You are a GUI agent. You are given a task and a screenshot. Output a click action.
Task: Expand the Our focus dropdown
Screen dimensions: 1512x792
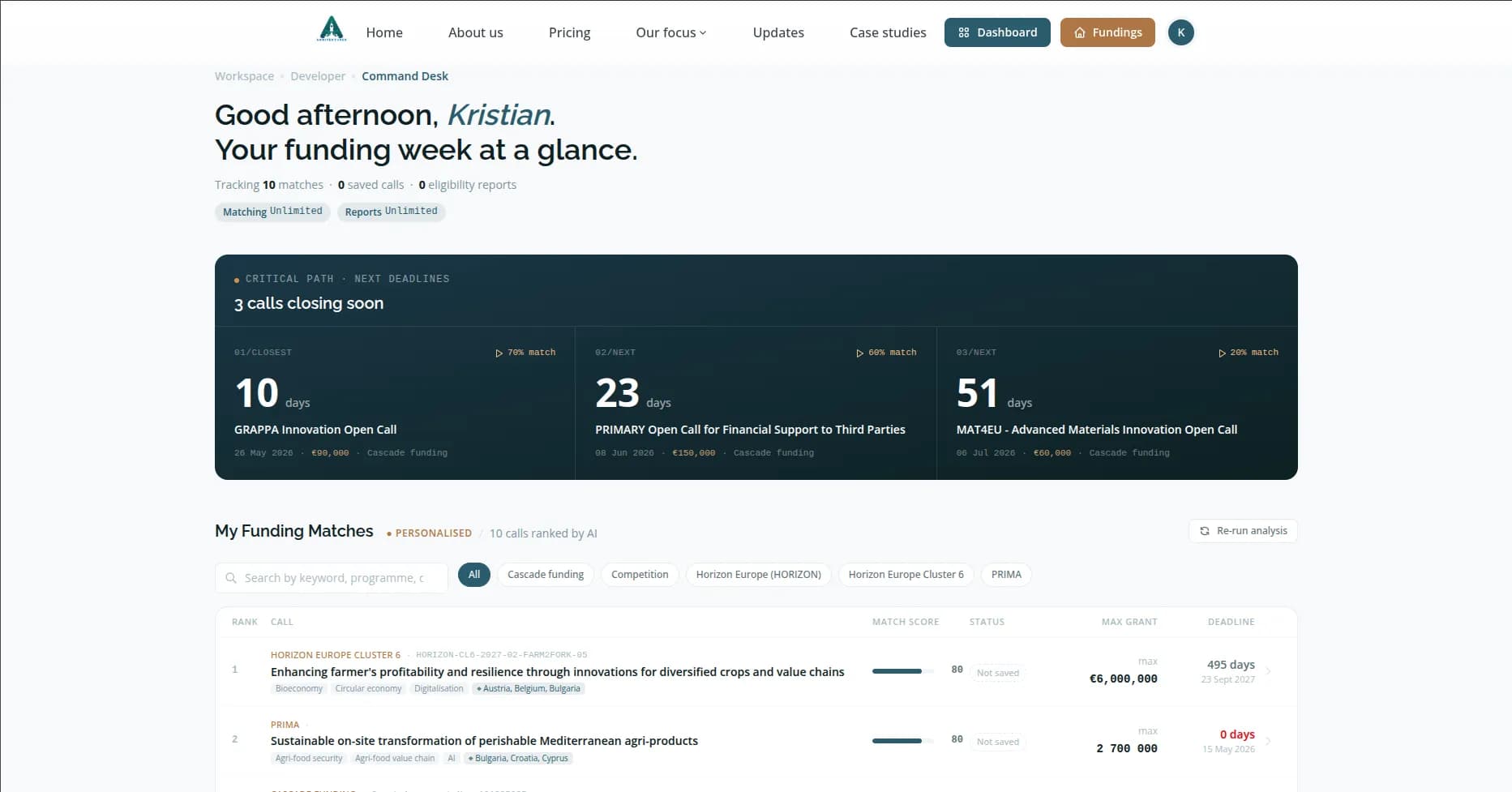point(671,32)
